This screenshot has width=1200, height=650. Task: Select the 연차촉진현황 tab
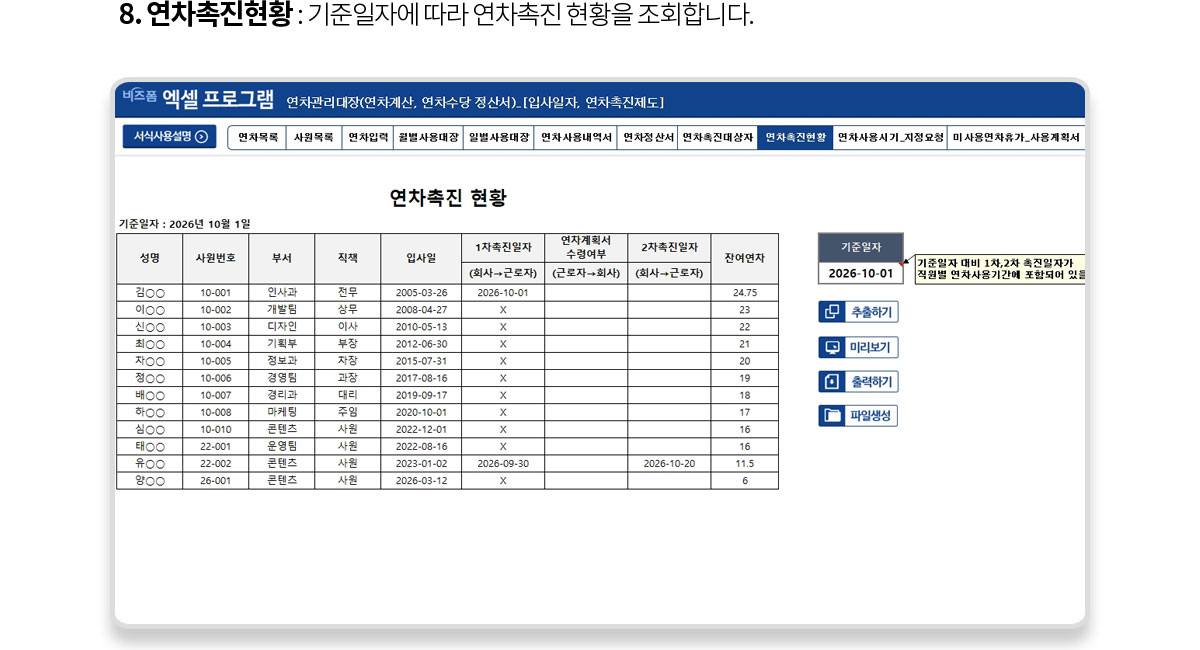pos(795,138)
